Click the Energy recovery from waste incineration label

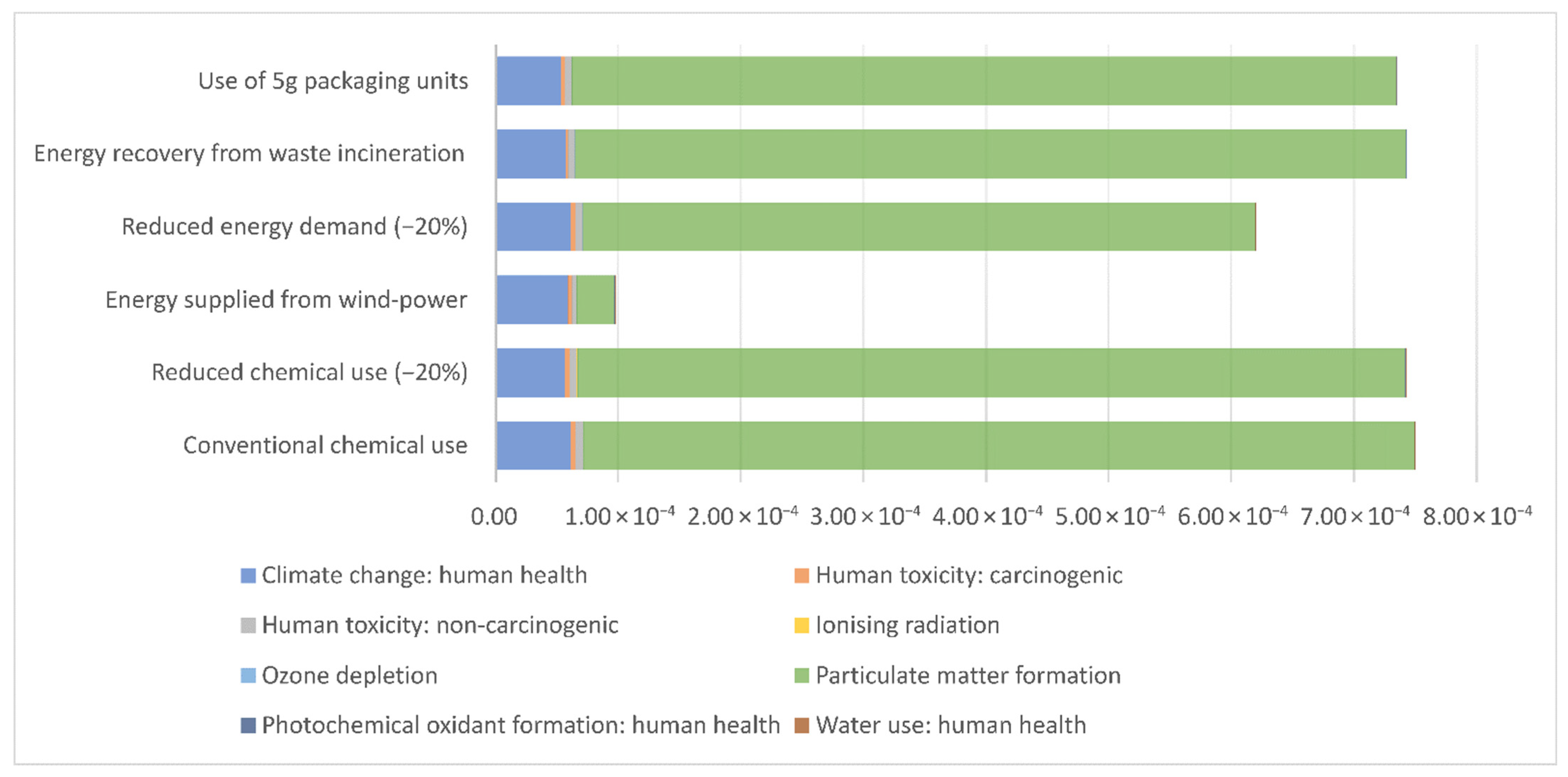(x=249, y=153)
